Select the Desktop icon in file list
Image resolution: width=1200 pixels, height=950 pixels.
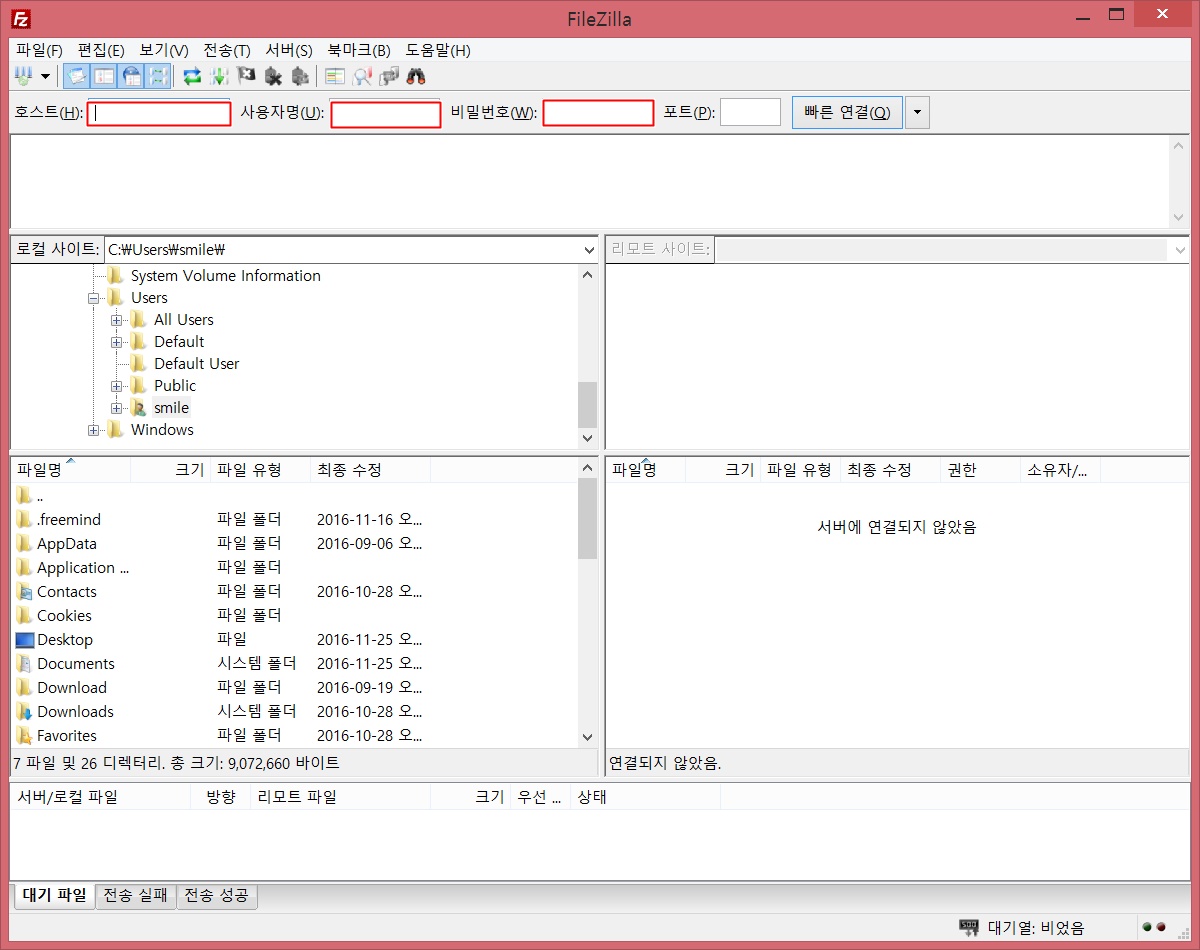(25, 640)
